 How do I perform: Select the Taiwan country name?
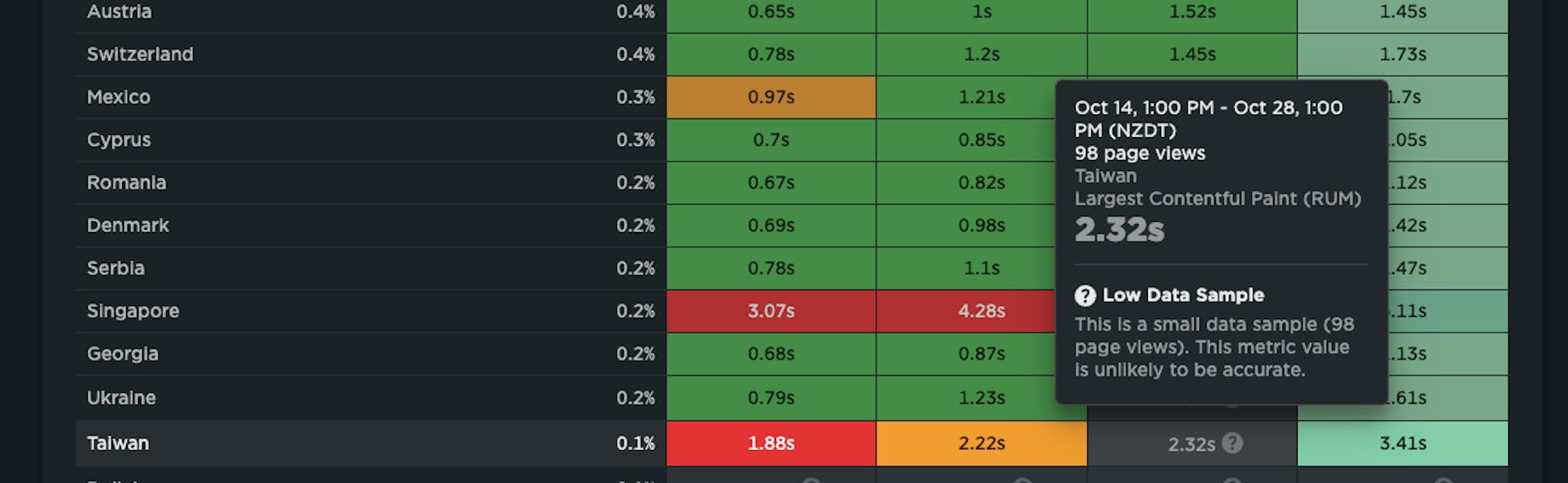(118, 443)
